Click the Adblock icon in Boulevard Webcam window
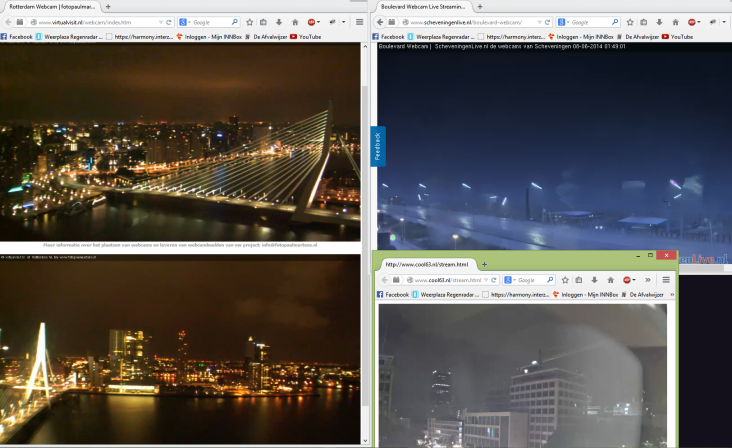The height and width of the screenshot is (448, 732). (x=692, y=22)
